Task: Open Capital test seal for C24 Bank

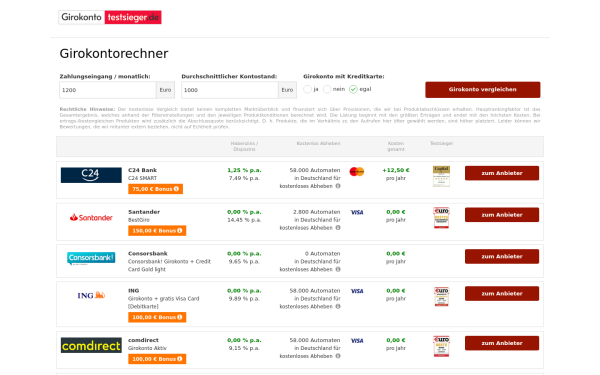Action: [x=441, y=176]
